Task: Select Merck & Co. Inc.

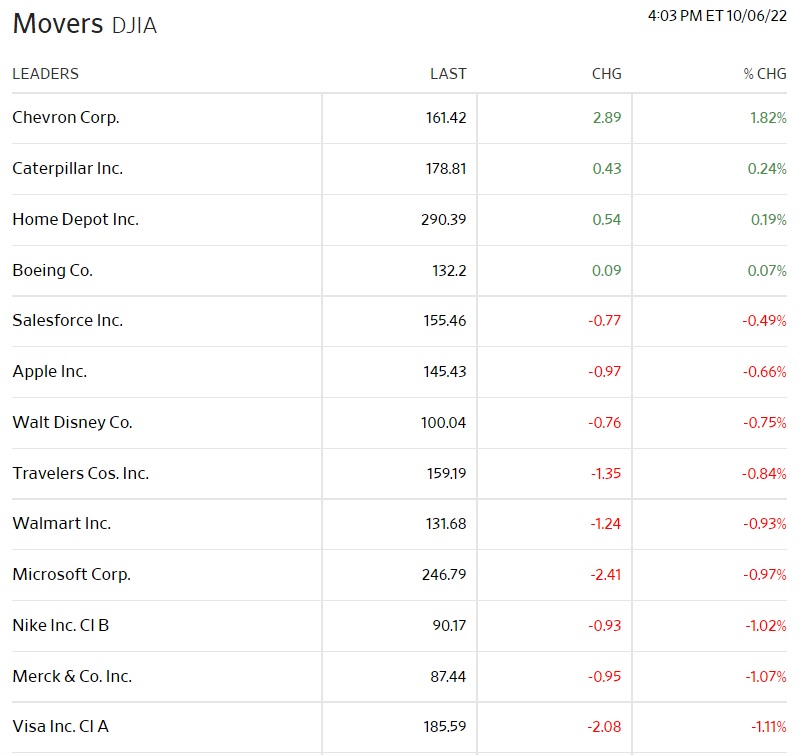Action: pyautogui.click(x=72, y=676)
